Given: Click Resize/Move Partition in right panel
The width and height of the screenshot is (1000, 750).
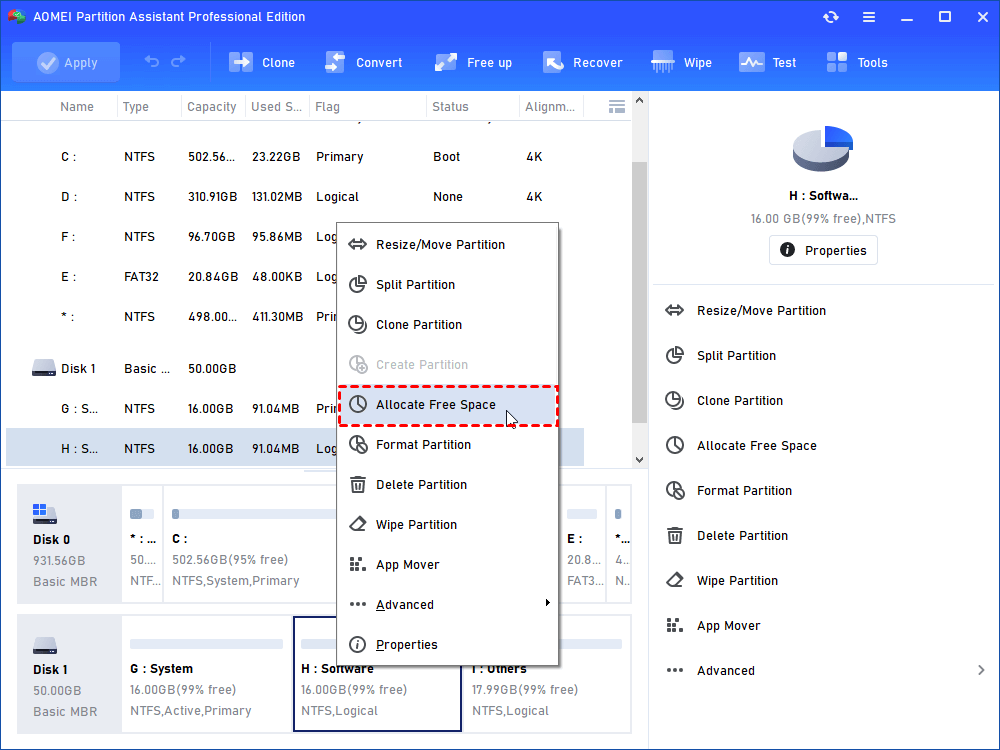Looking at the screenshot, I should [x=761, y=311].
